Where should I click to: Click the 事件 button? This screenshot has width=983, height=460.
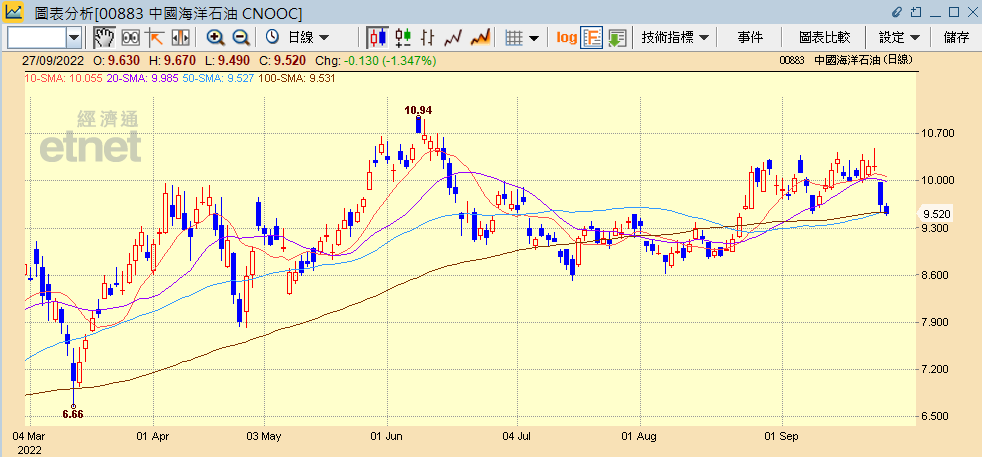click(x=750, y=37)
